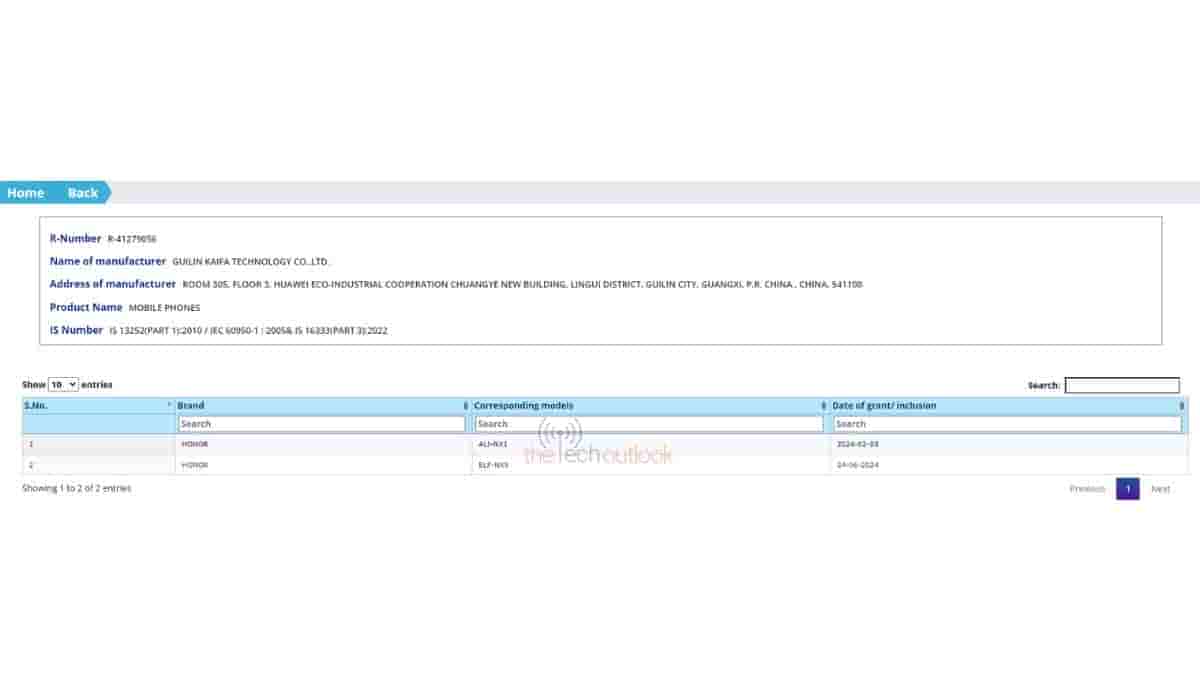Go to the Next page
Image resolution: width=1200 pixels, height=675 pixels.
[x=1160, y=489]
